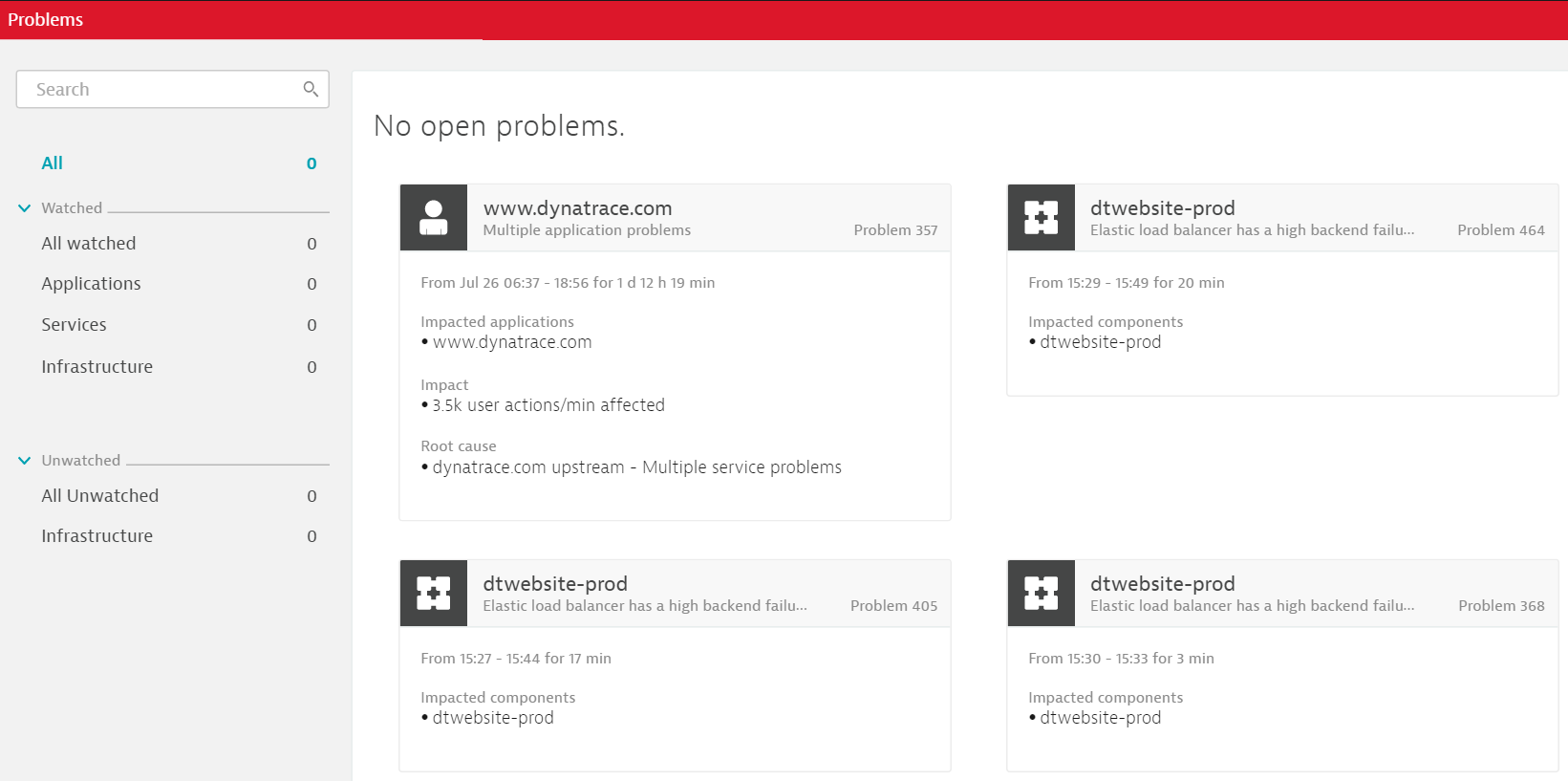Image resolution: width=1568 pixels, height=781 pixels.
Task: Click the count next to All filter
Action: [x=311, y=164]
